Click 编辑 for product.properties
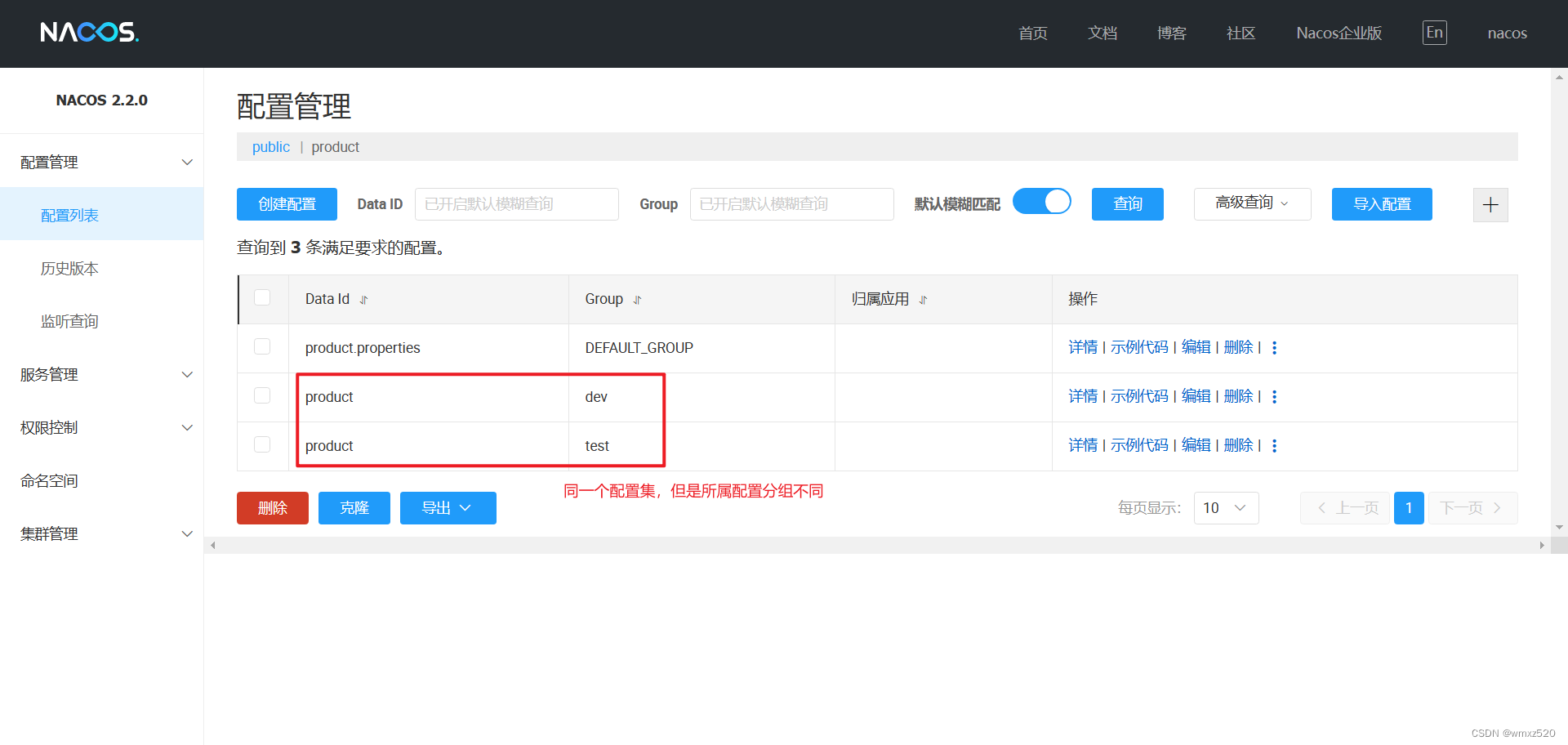Viewport: 1568px width, 745px height. 1196,347
